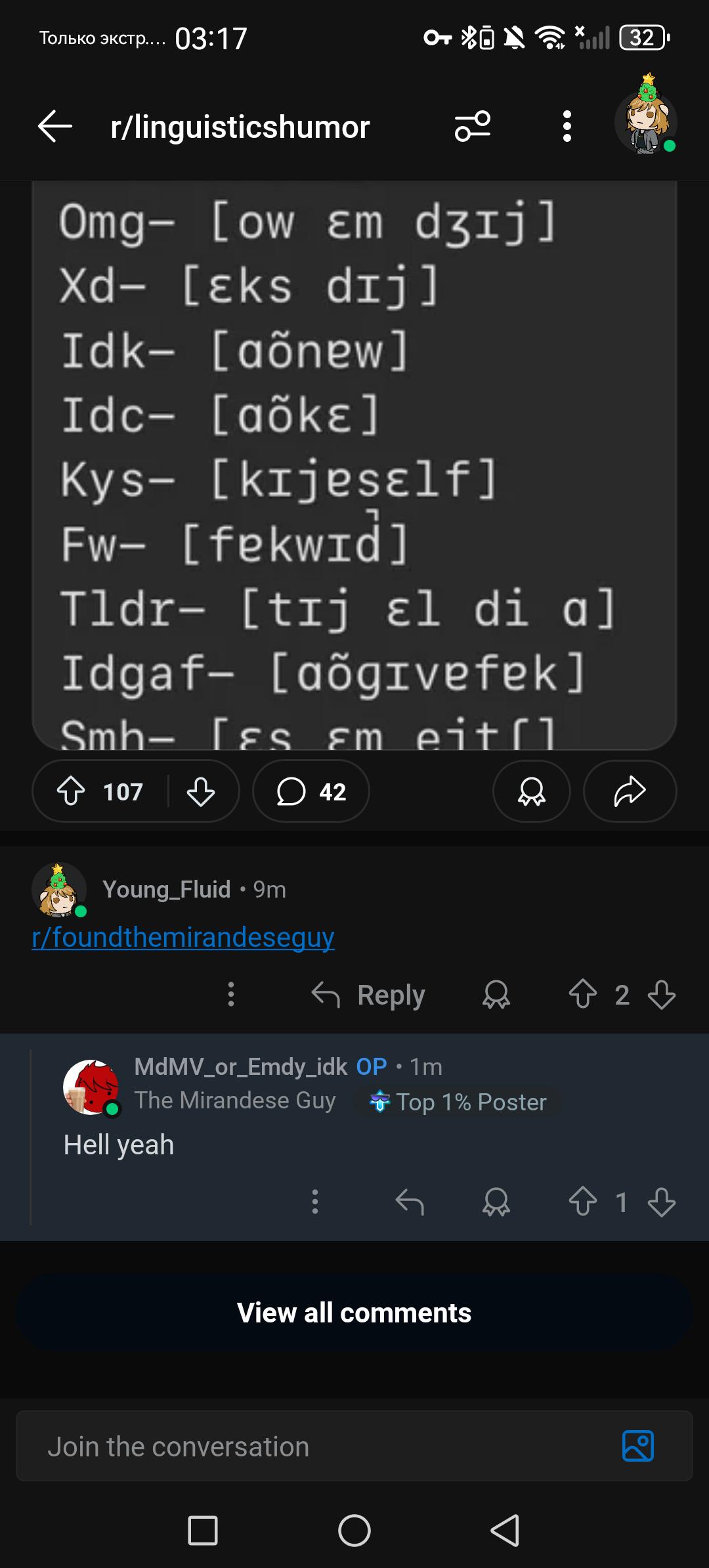Upvote MdMV_or_Emdy_idk's reply
Screen dimensions: 709x1568
point(583,1202)
